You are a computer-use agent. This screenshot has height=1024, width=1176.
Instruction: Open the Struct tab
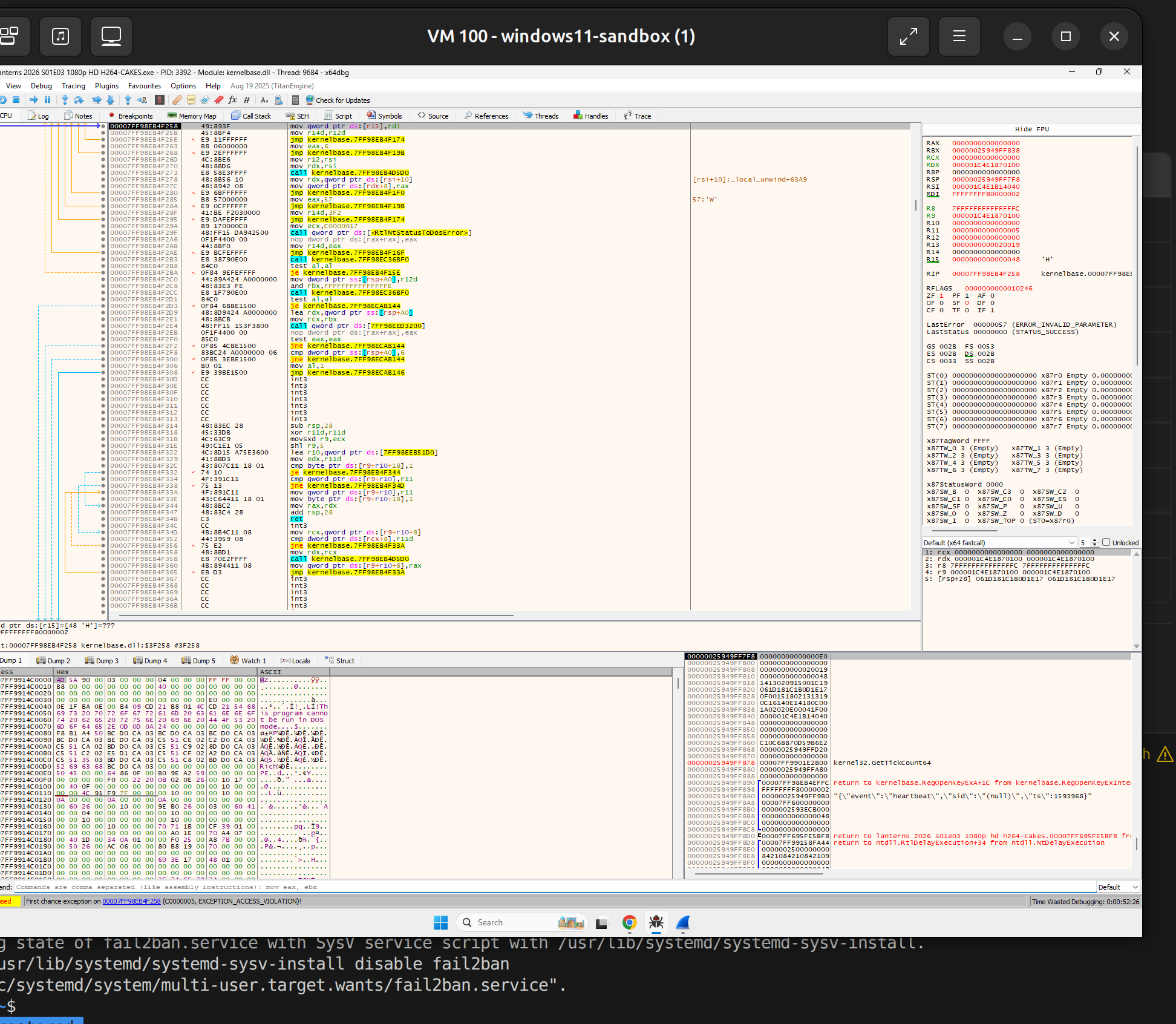pos(339,660)
